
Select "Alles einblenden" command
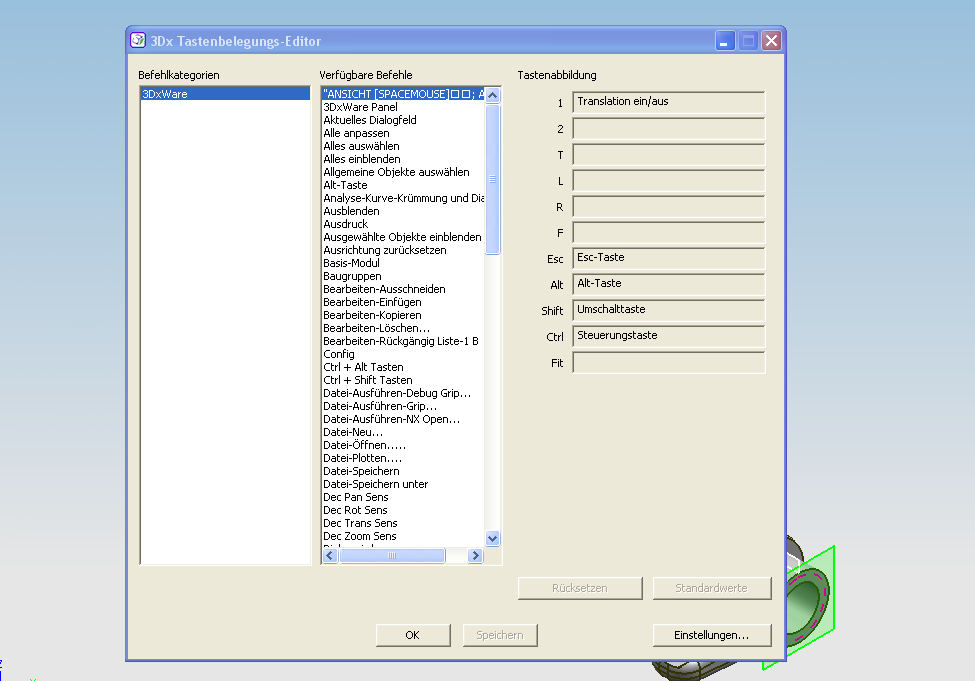coord(402,159)
